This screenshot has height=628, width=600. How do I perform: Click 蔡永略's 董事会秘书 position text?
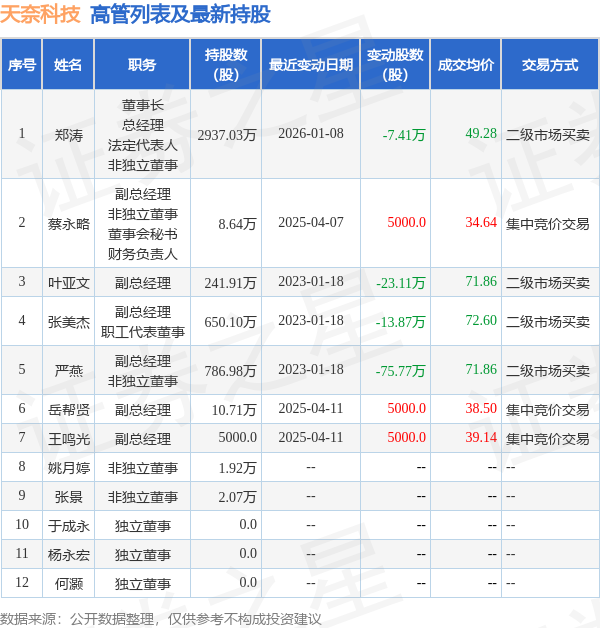(143, 234)
